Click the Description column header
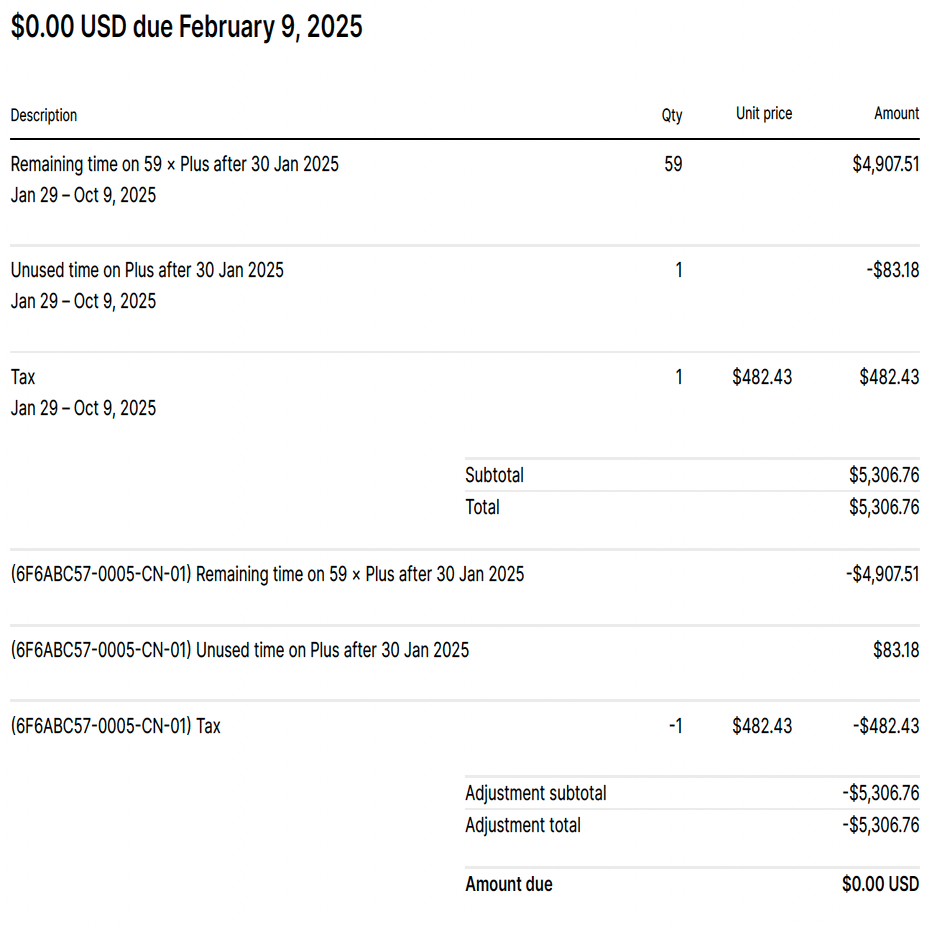Viewport: 927px width, 927px height. [x=44, y=115]
